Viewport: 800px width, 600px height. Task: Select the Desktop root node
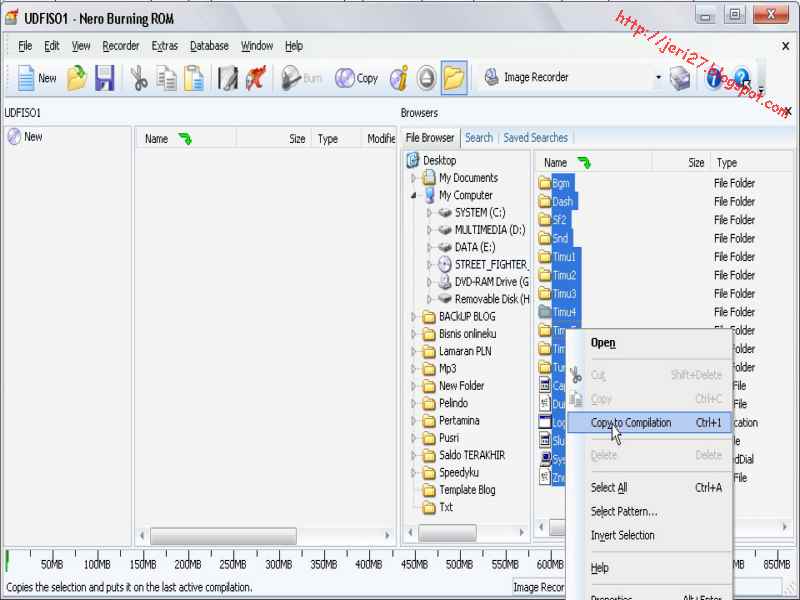(432, 161)
